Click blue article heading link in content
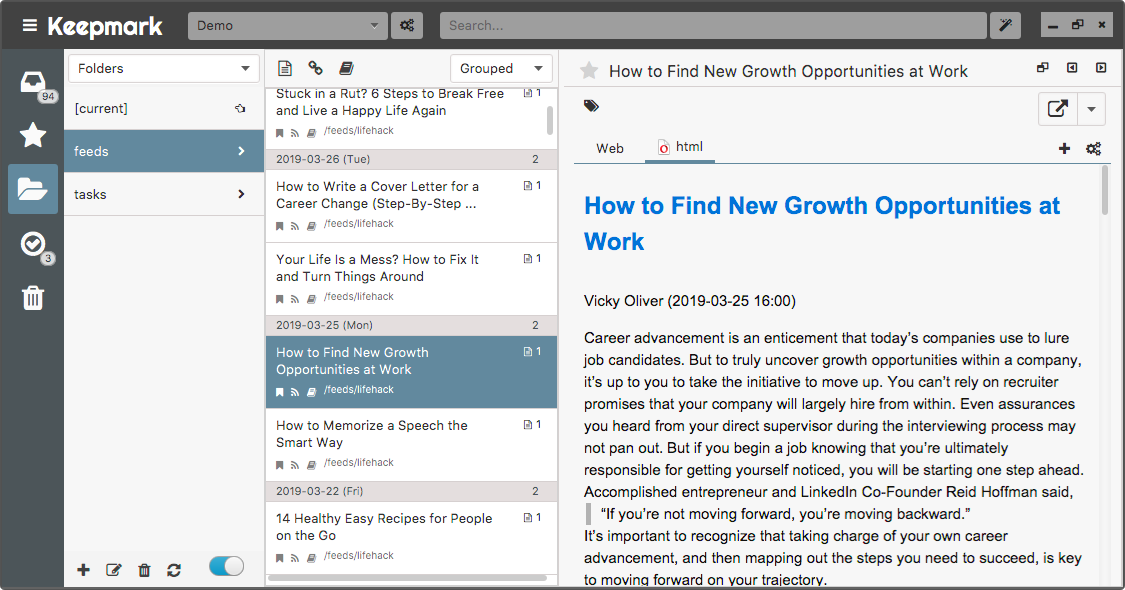 click(x=822, y=223)
